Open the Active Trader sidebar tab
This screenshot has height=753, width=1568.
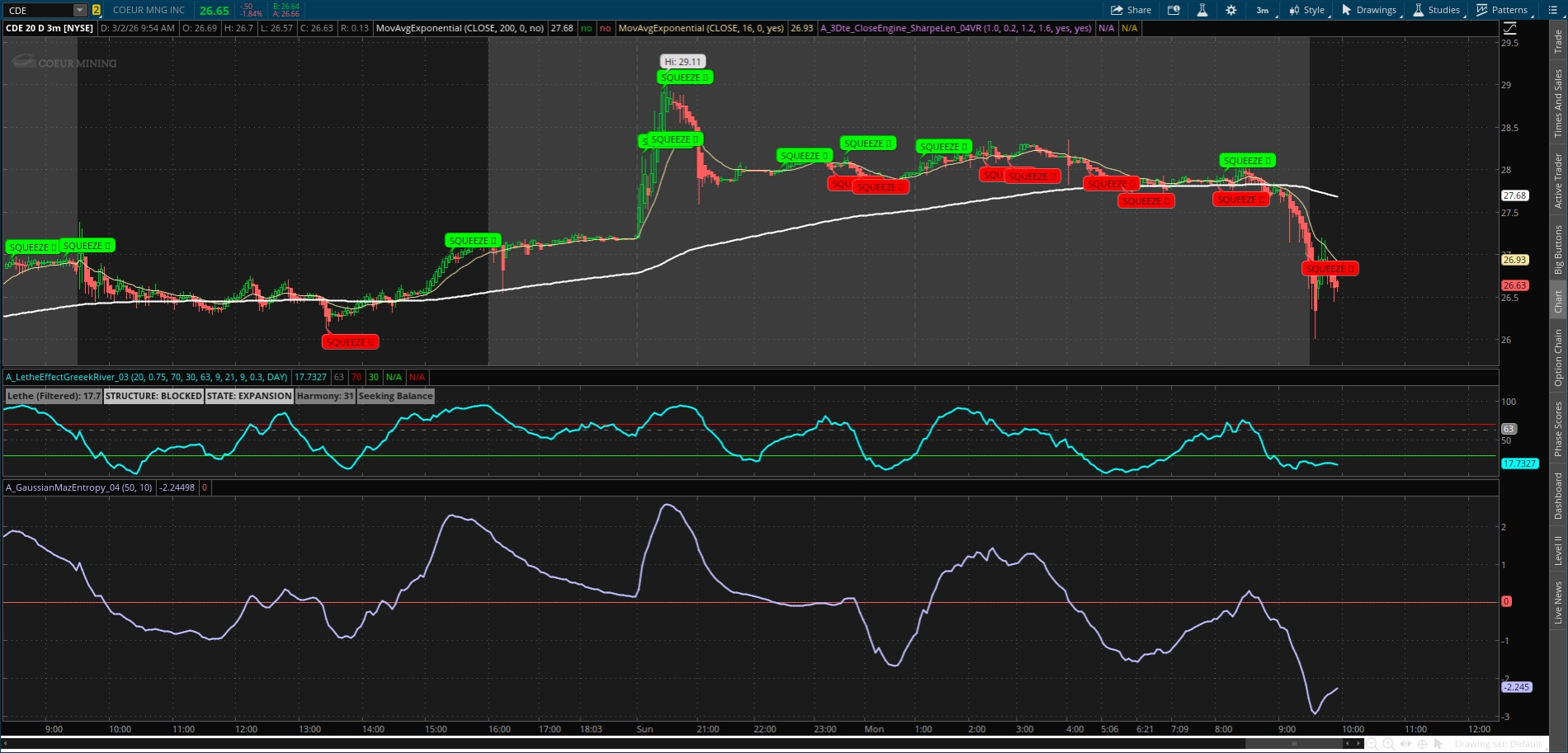[x=1558, y=180]
